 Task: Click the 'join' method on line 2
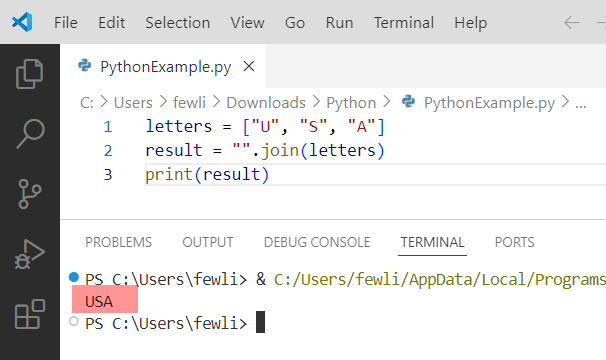(x=280, y=150)
